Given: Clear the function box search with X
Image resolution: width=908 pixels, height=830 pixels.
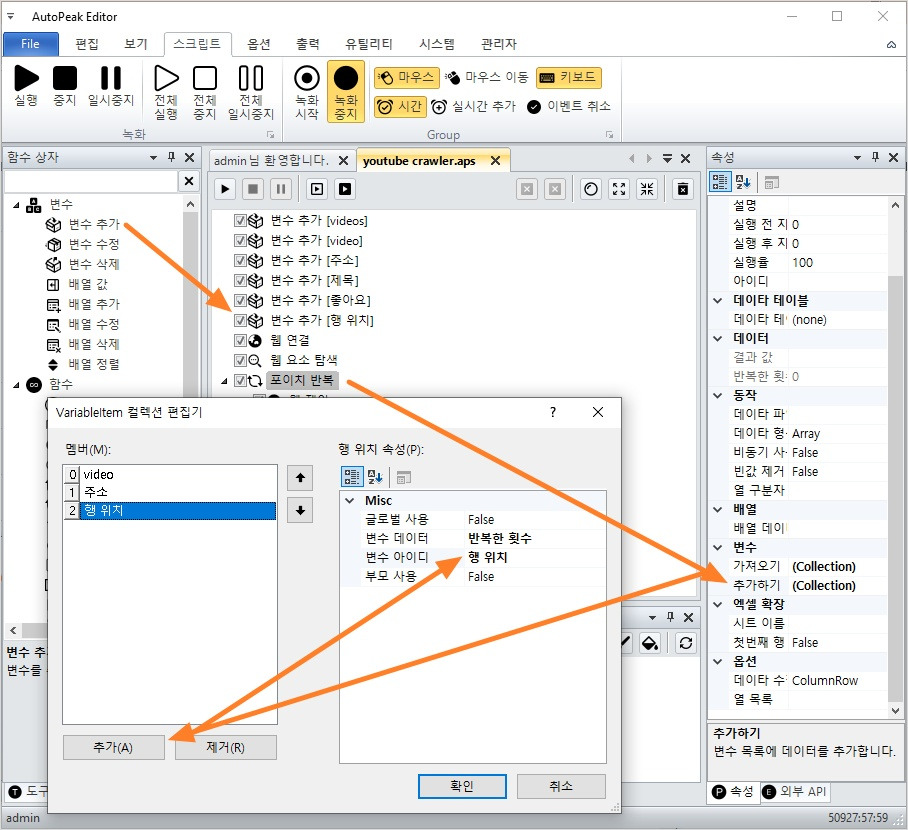Looking at the screenshot, I should 189,181.
